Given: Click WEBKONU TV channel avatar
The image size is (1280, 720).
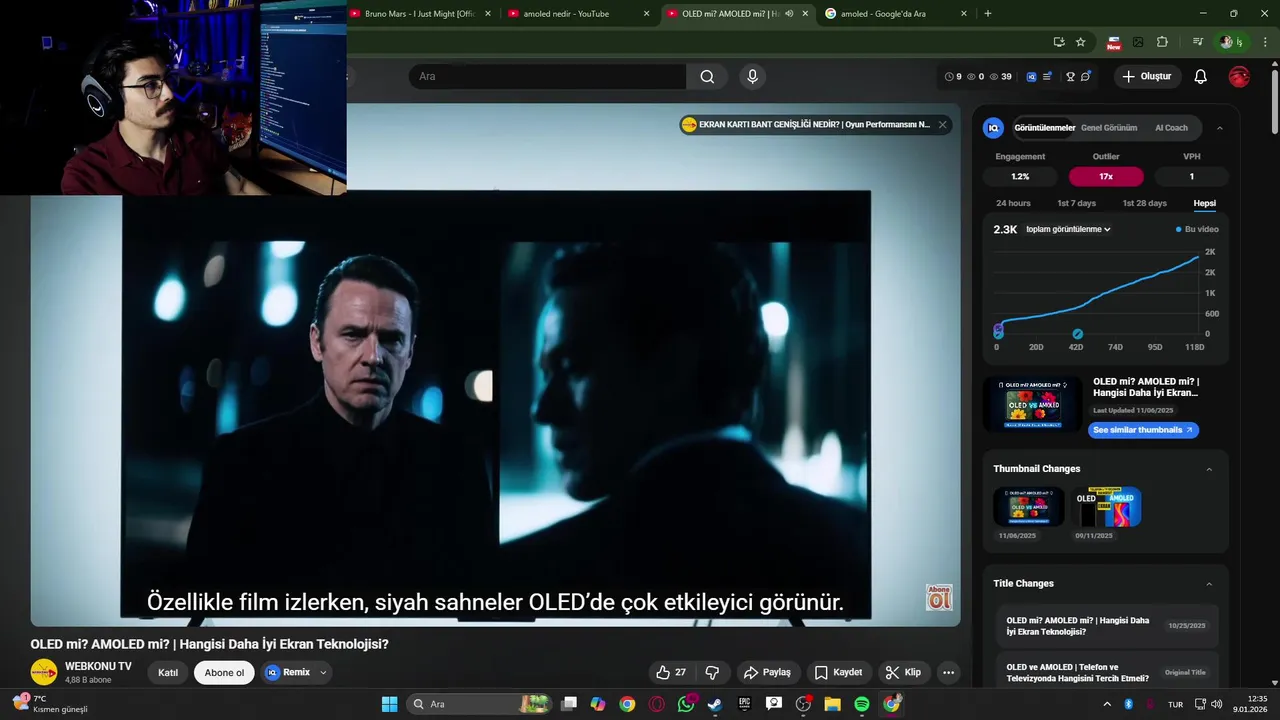Looking at the screenshot, I should point(44,672).
